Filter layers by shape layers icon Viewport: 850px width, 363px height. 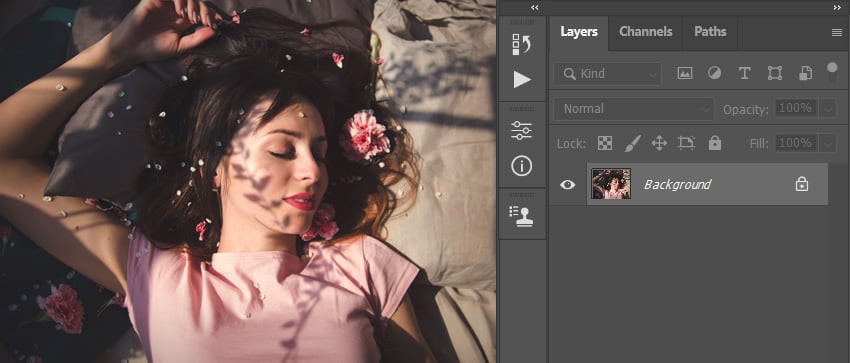pos(775,73)
